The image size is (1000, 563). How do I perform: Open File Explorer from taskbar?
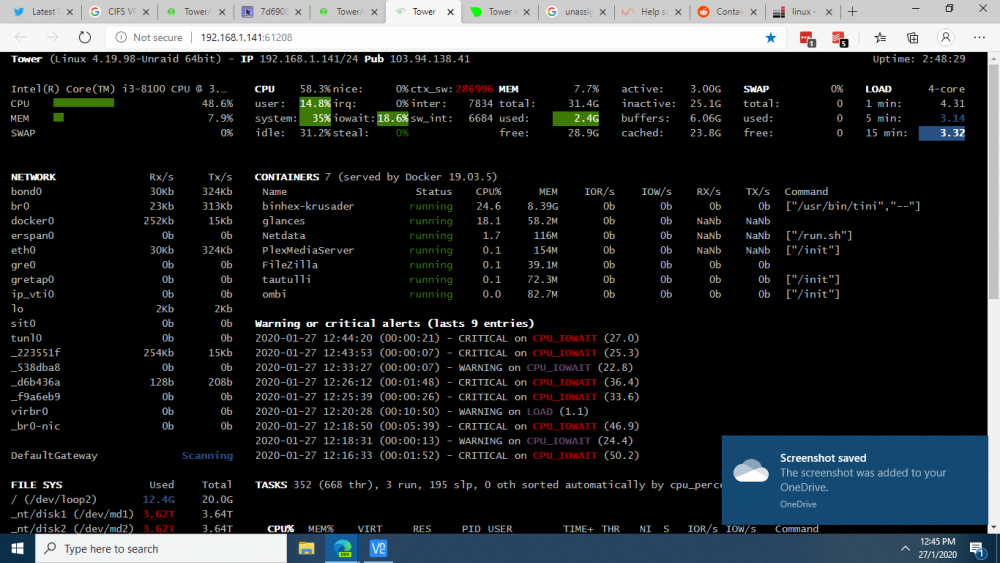(306, 548)
